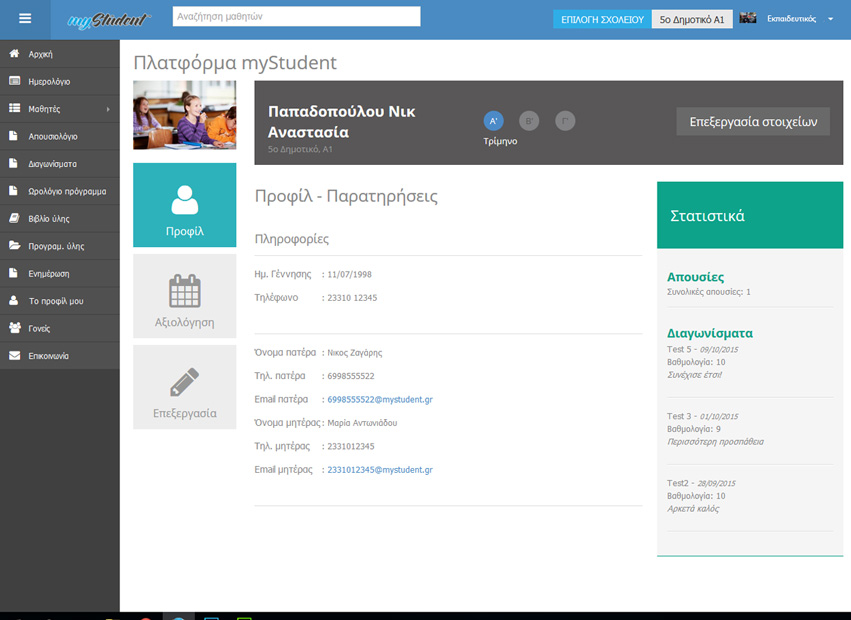Click the calendar icon beside Ημερολόγιο
The height and width of the screenshot is (620, 851).
click(x=14, y=81)
